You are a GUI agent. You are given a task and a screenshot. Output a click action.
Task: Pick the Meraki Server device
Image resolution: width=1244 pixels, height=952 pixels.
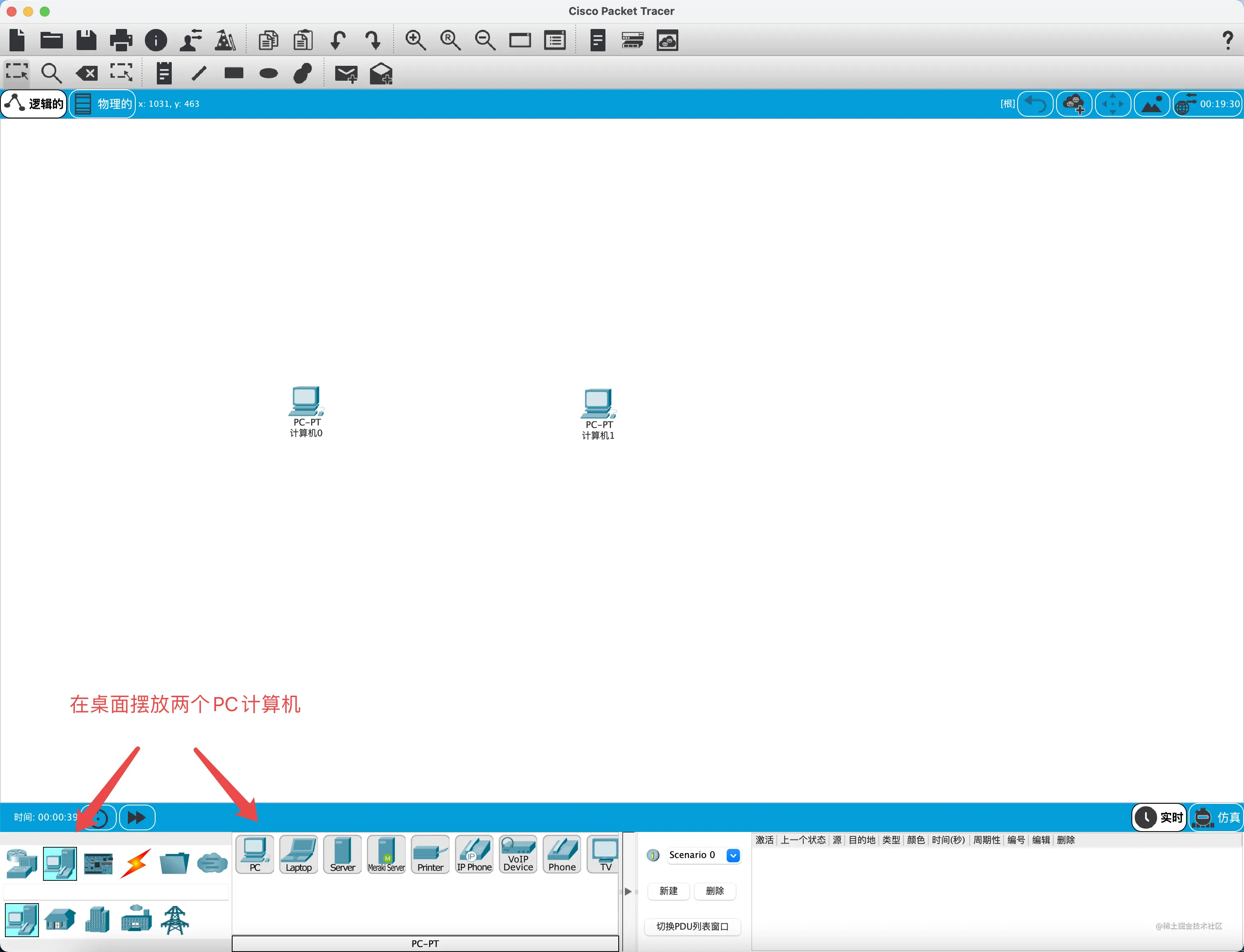click(387, 854)
